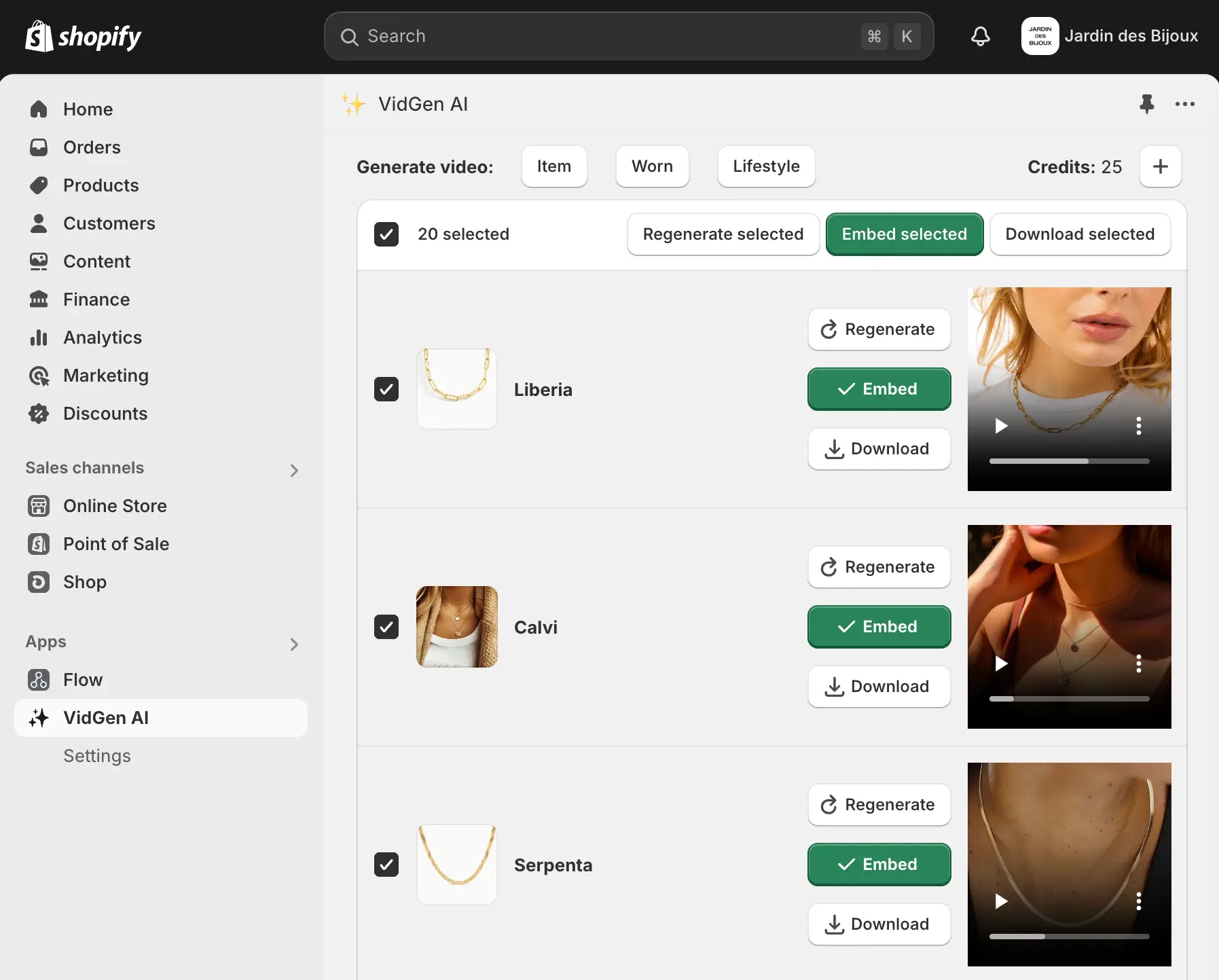The width and height of the screenshot is (1219, 980).
Task: Pin the VidGen AI app
Action: click(x=1146, y=104)
